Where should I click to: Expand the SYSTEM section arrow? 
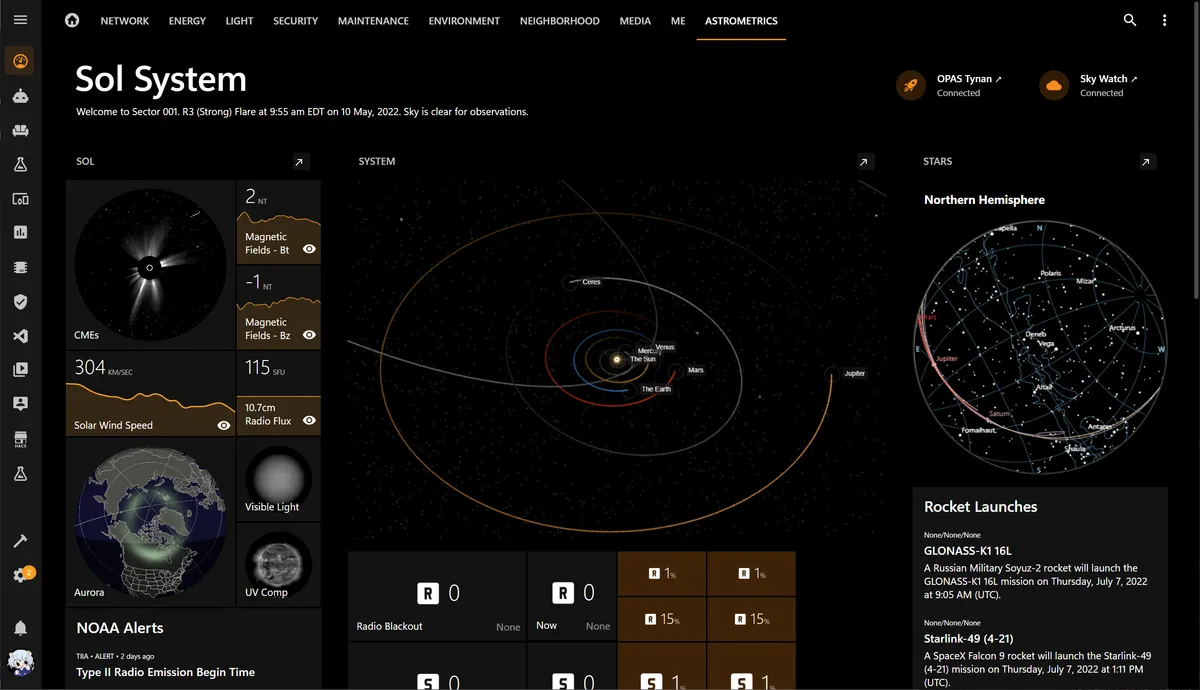point(866,161)
